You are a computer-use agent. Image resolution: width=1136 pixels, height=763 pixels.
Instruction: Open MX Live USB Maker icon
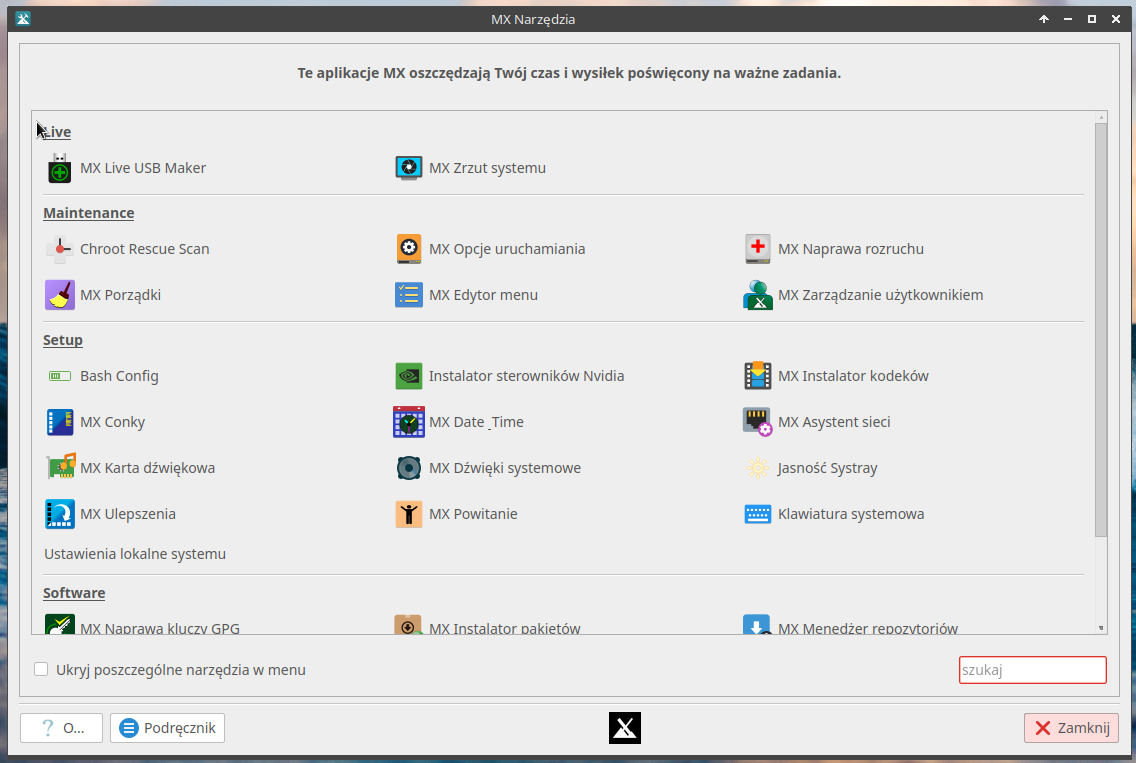pos(59,168)
